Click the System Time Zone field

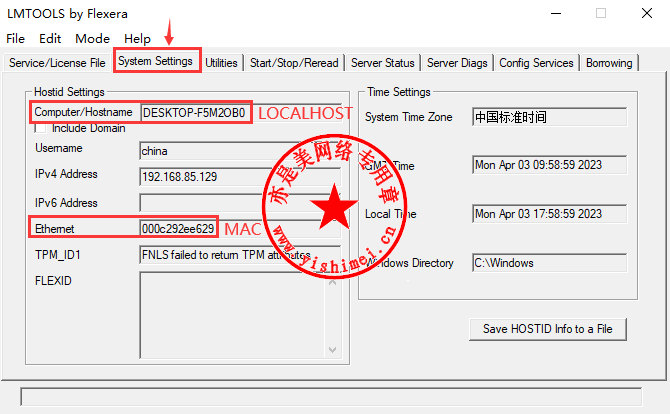(550, 117)
